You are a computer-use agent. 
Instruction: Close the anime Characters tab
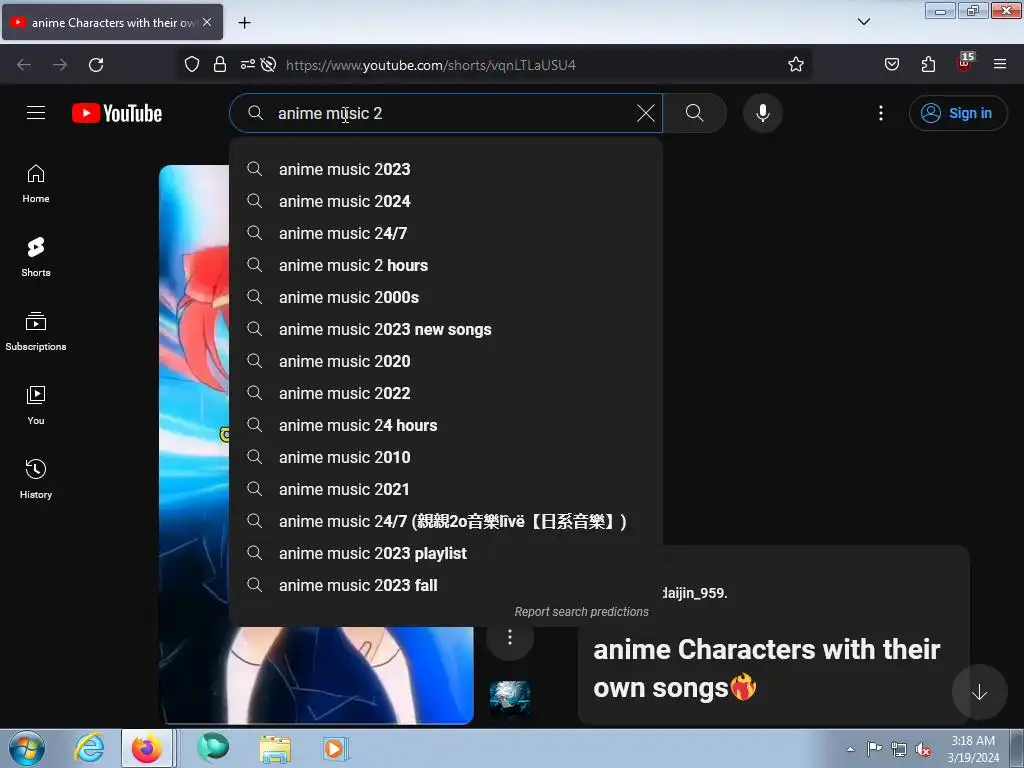[x=207, y=22]
